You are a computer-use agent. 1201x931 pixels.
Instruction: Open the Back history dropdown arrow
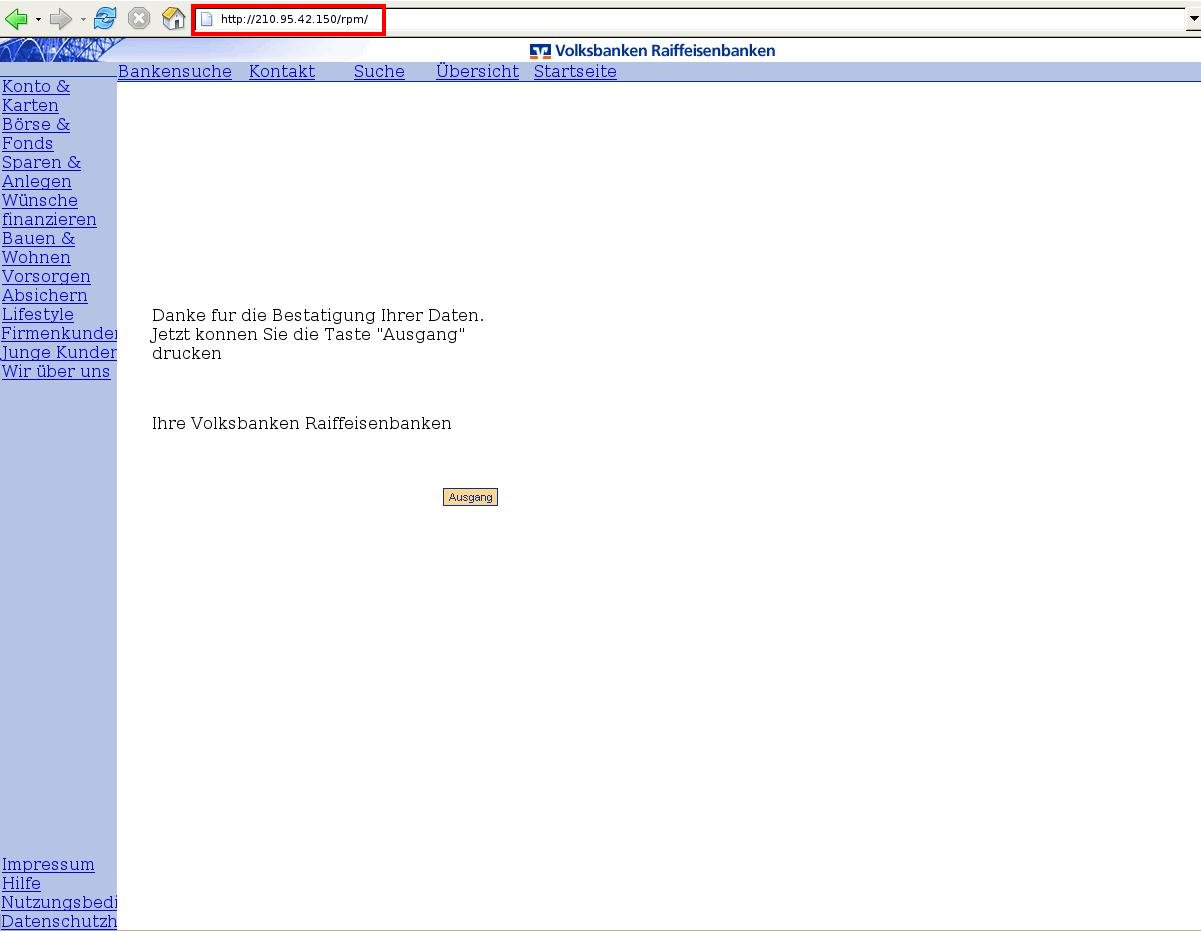[x=38, y=19]
